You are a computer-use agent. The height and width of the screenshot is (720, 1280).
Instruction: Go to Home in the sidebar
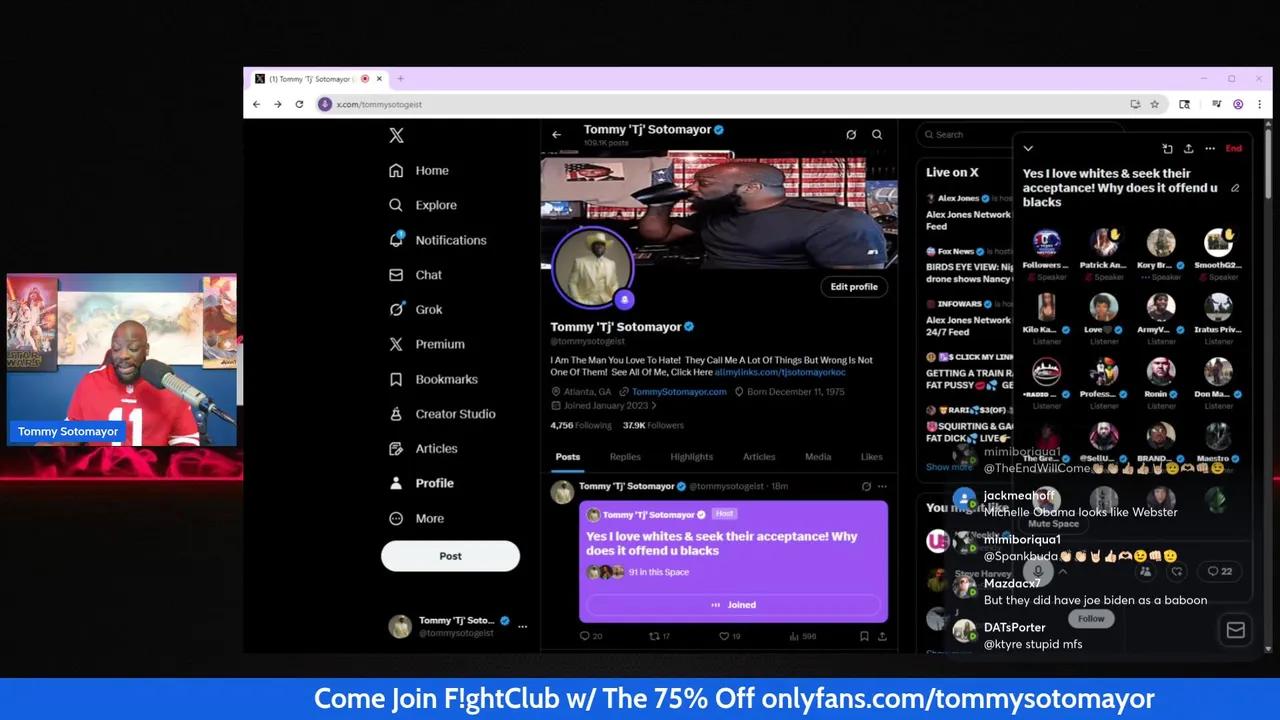click(419, 171)
